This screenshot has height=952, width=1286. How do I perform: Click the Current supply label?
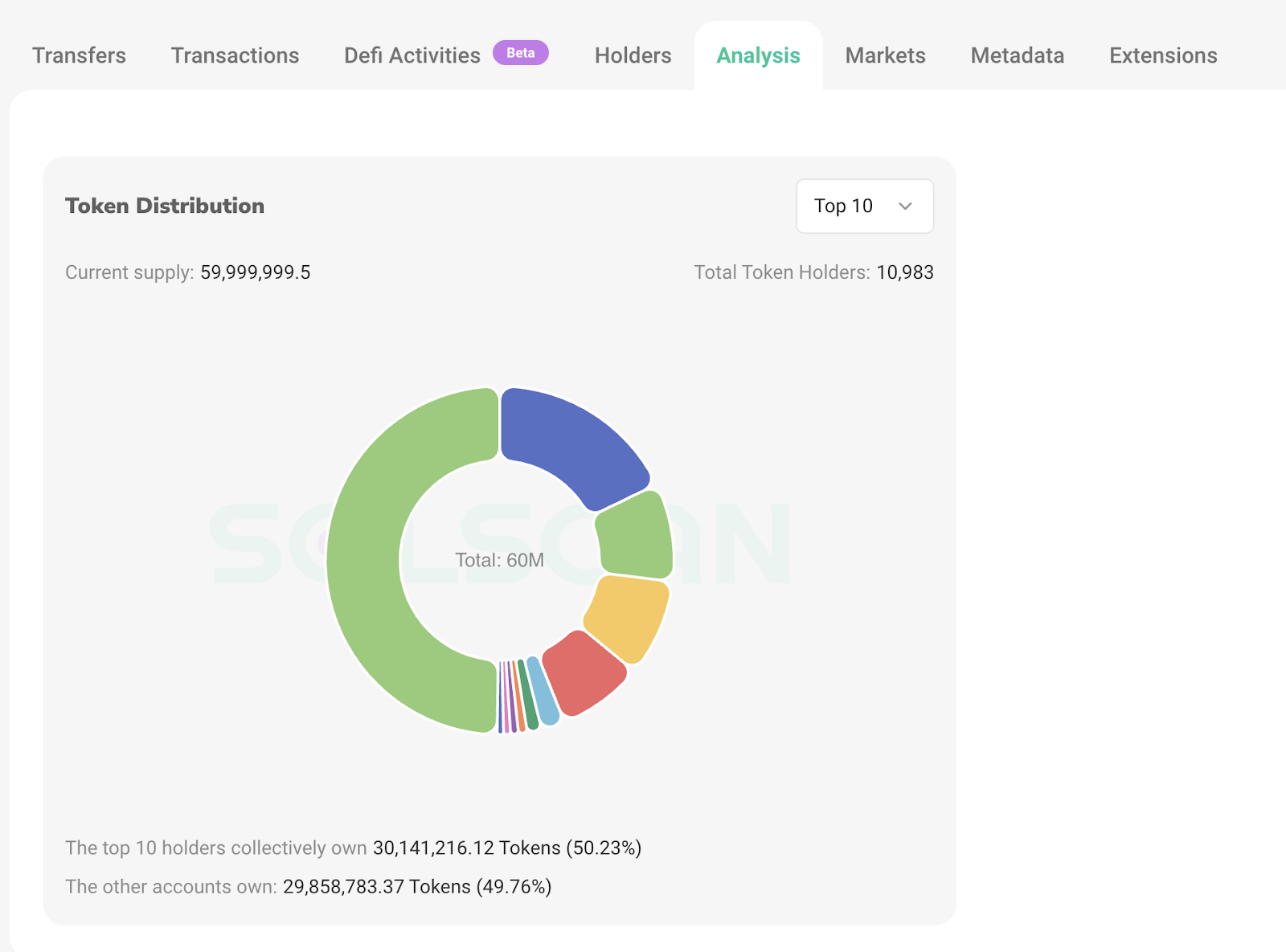tap(129, 272)
